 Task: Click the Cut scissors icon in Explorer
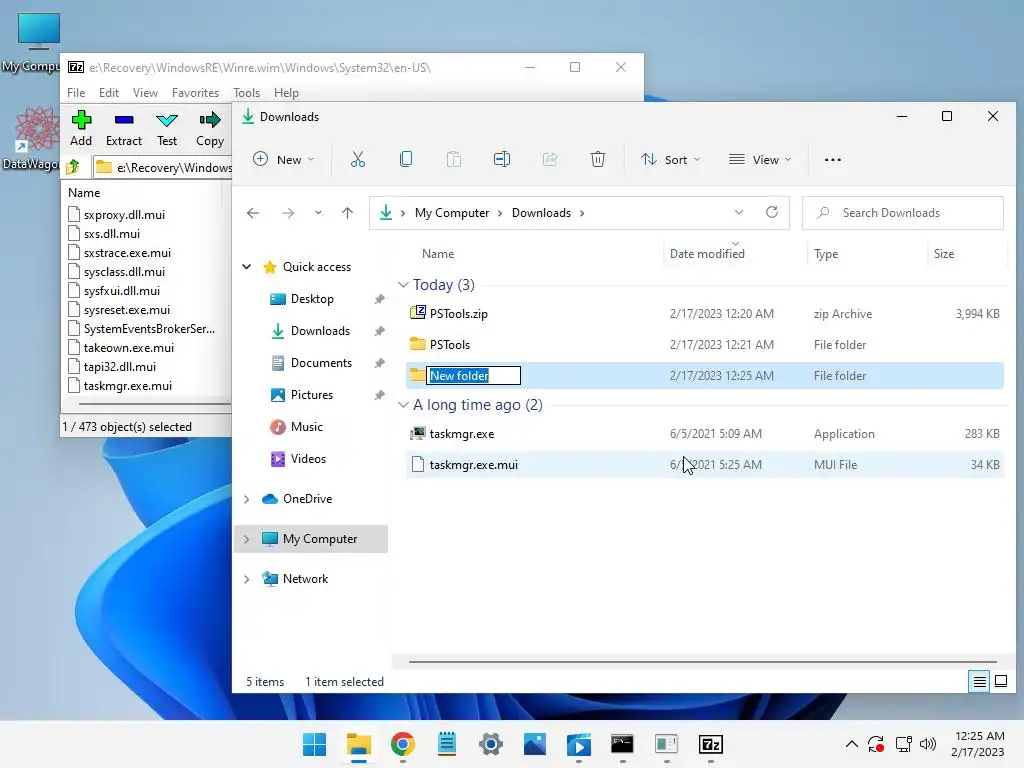(x=358, y=159)
